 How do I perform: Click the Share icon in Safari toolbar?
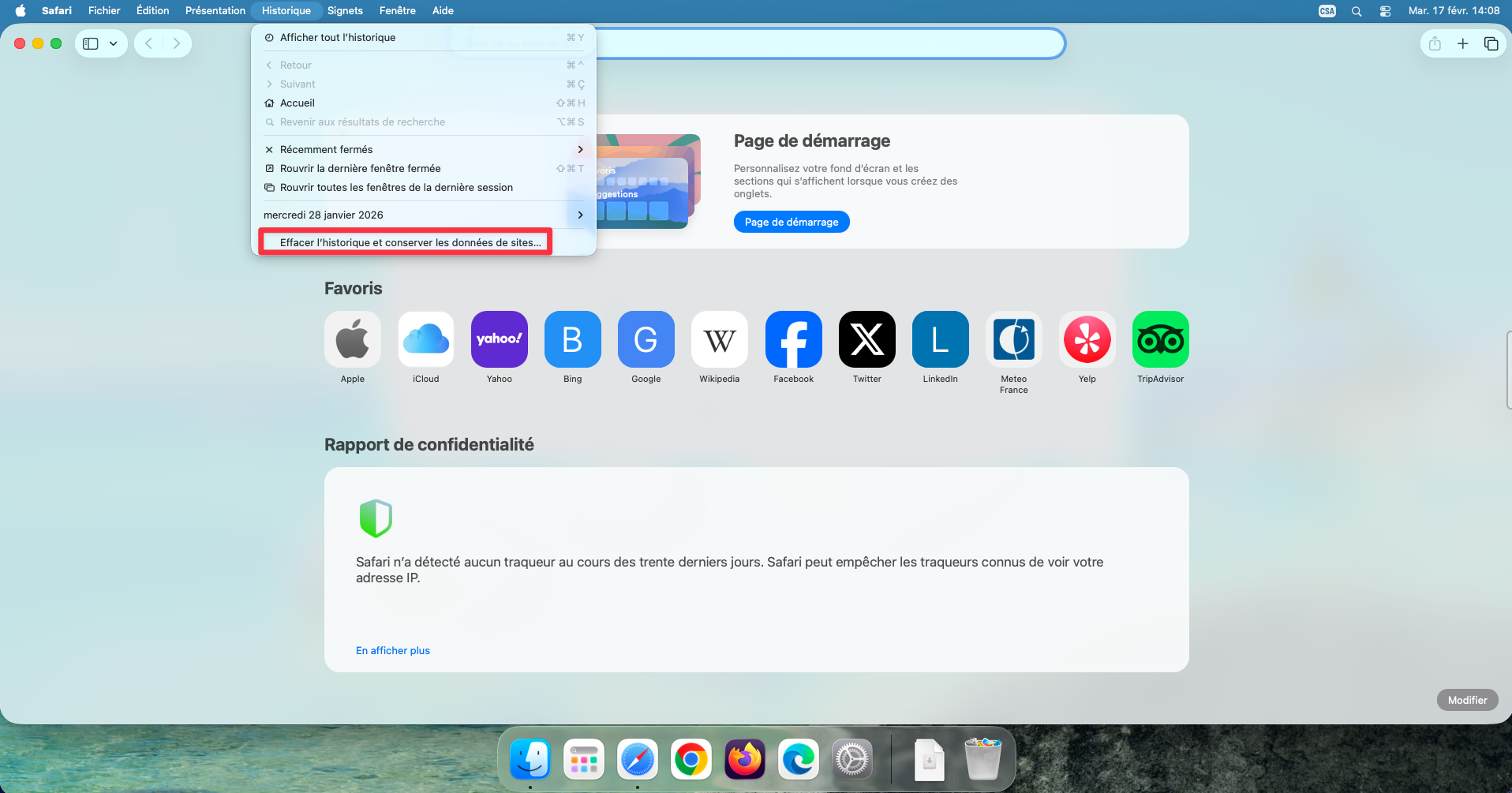coord(1435,43)
